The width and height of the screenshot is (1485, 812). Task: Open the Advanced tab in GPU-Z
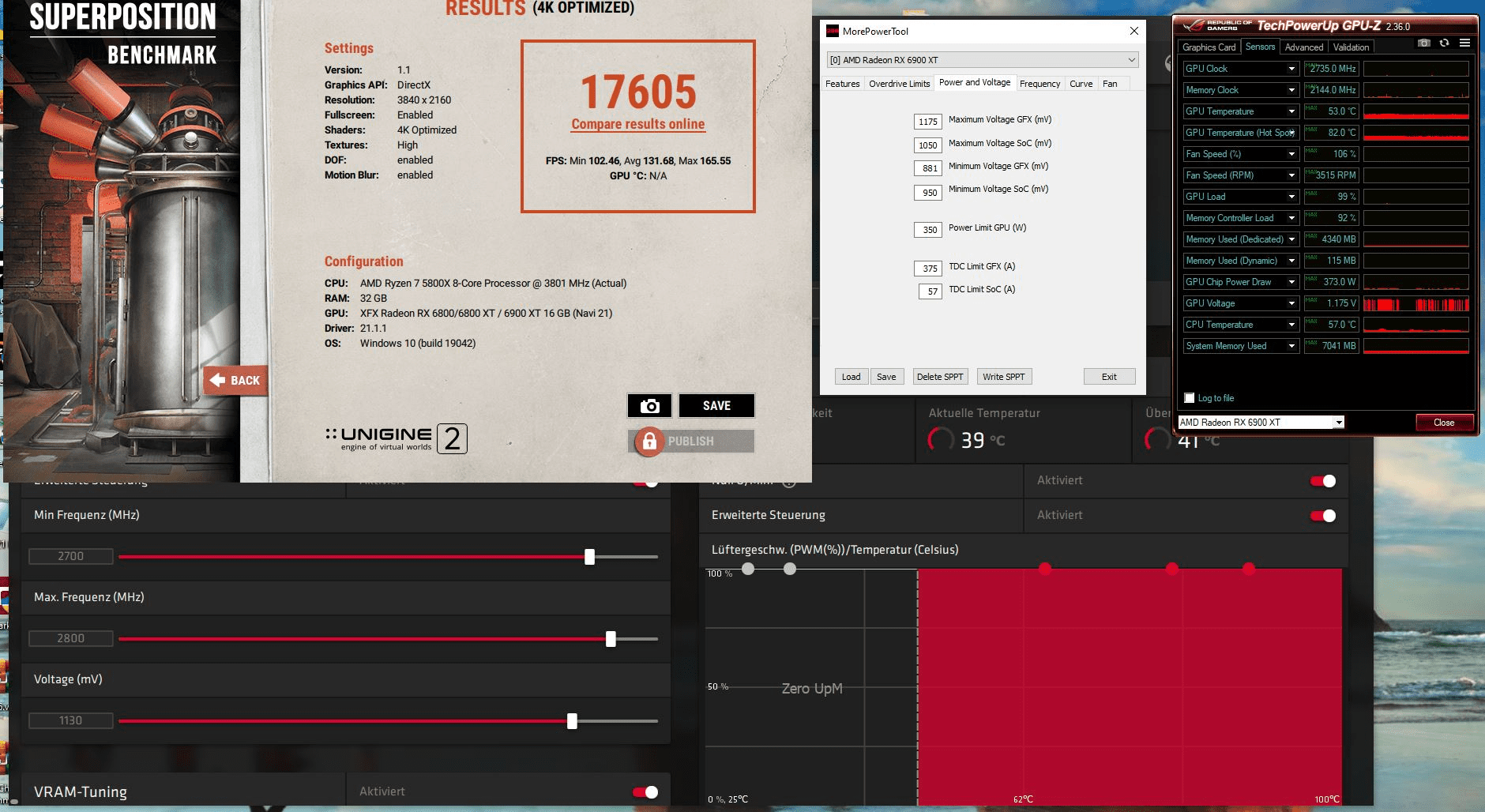tap(1303, 47)
